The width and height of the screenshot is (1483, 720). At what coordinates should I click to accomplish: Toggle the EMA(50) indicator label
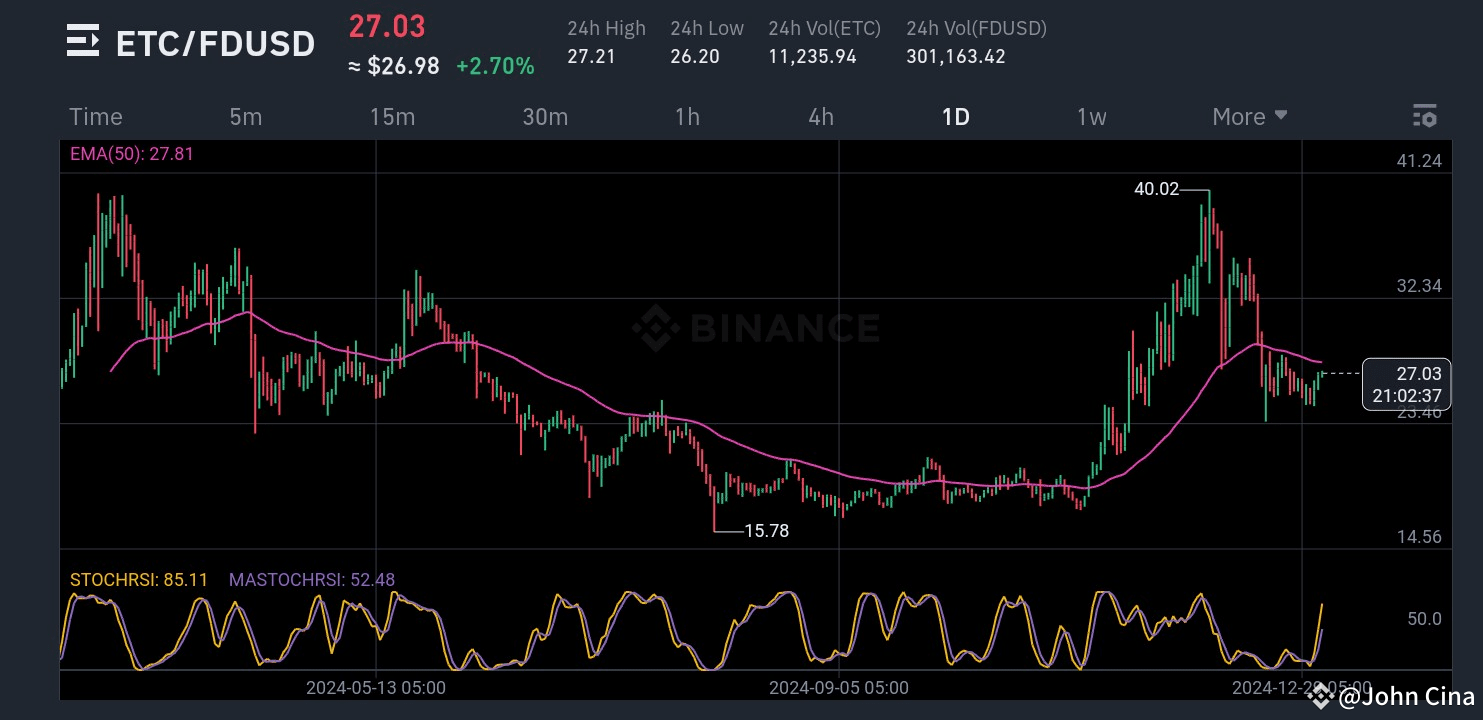tap(131, 153)
